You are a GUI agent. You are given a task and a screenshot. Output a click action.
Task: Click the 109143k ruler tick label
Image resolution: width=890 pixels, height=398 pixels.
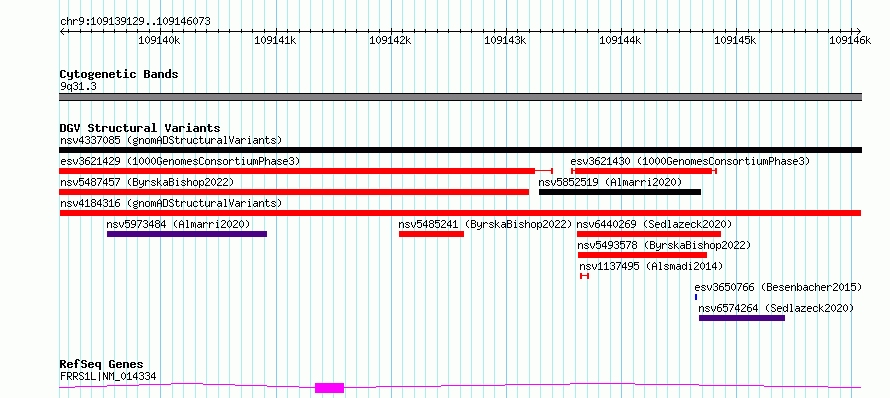tap(505, 40)
